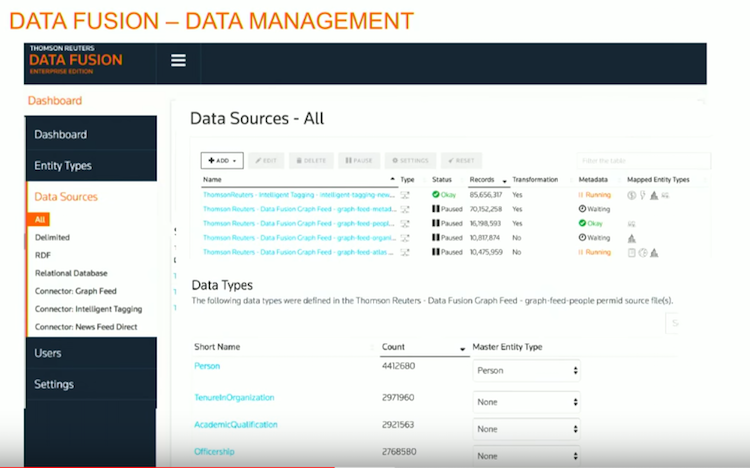Screen dimensions: 750x468
Task: Open Users section in the sidebar
Action: click(91, 353)
